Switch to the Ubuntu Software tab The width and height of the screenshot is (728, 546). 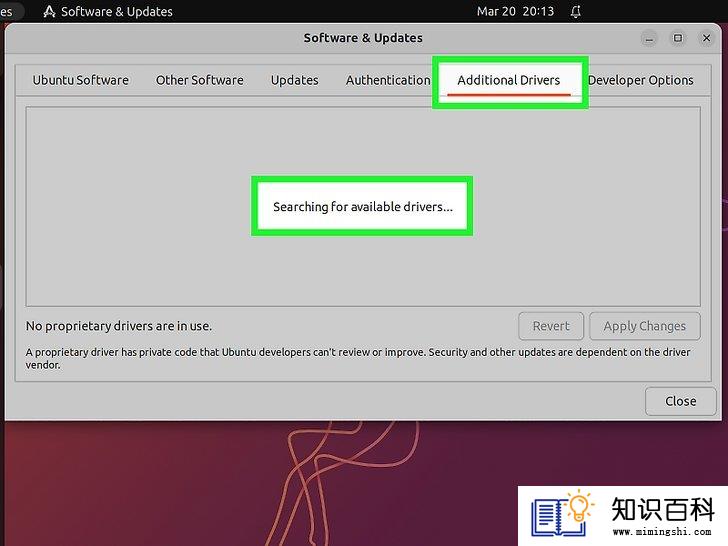[81, 80]
